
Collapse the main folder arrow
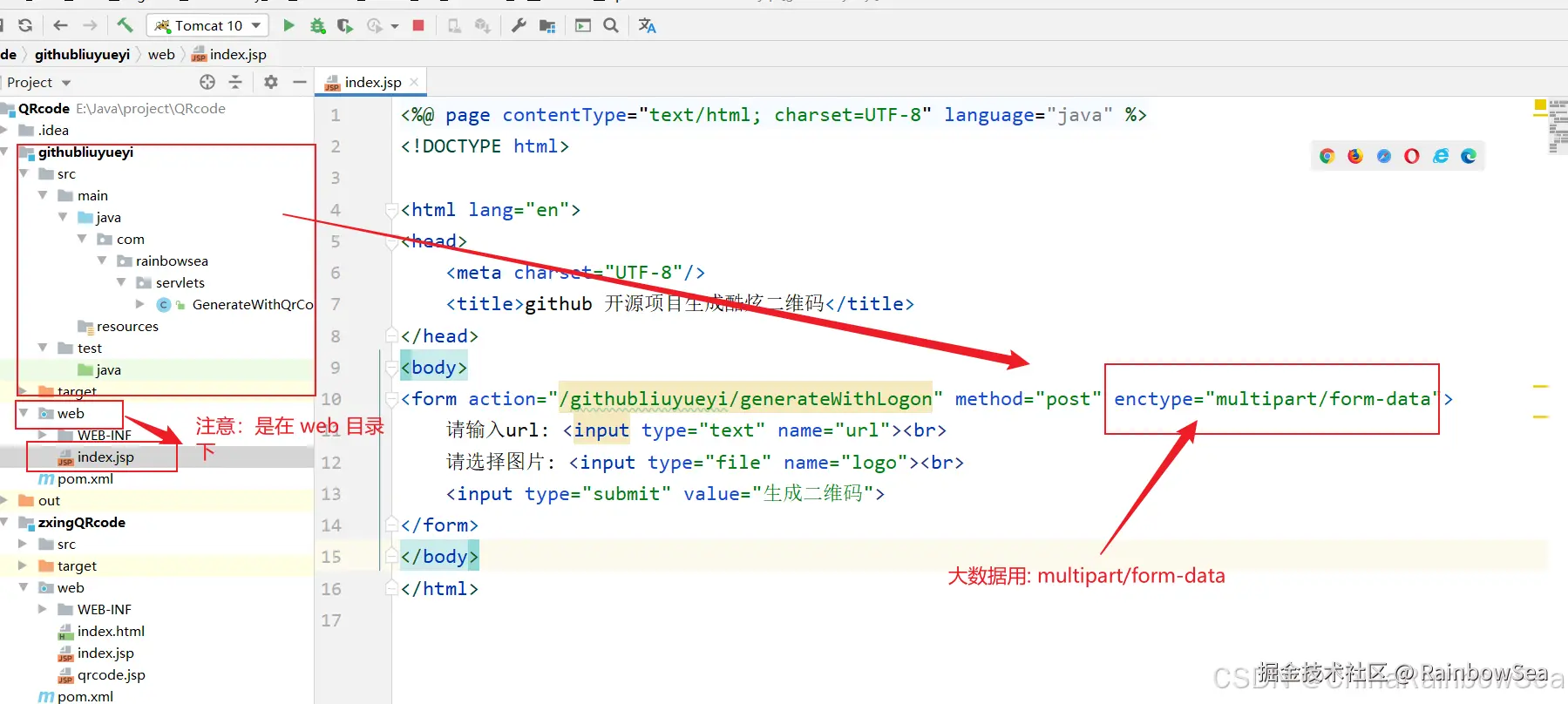coord(43,195)
